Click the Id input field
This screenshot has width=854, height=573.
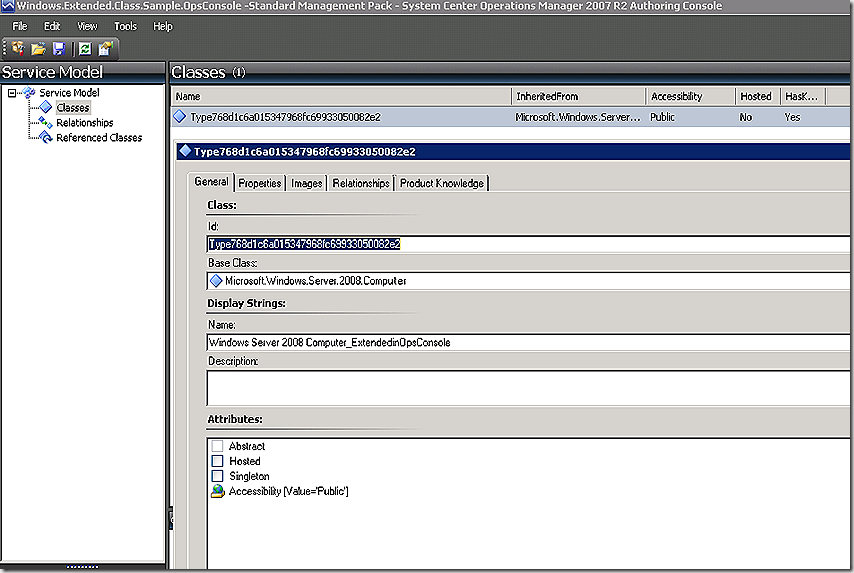[528, 244]
